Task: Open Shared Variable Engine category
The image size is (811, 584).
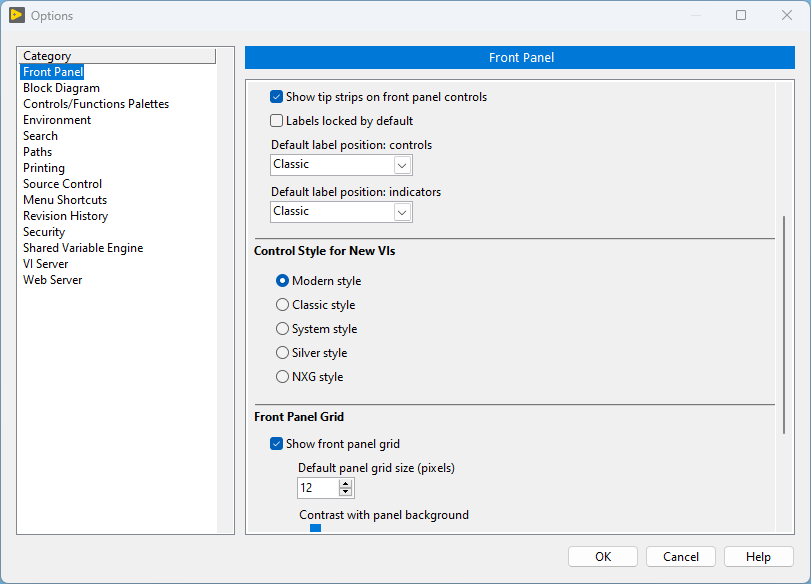Action: 83,248
